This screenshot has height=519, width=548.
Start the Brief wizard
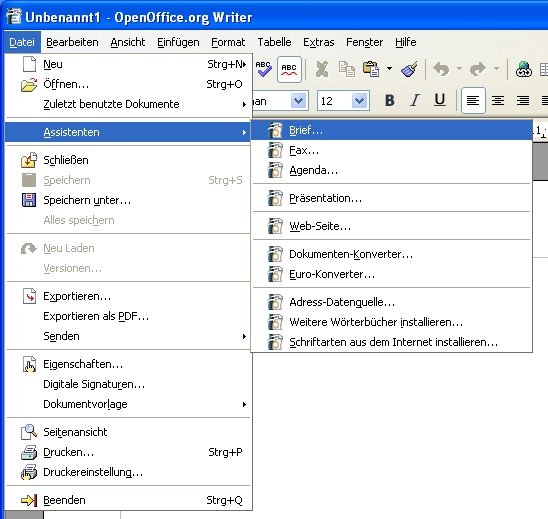(x=391, y=130)
